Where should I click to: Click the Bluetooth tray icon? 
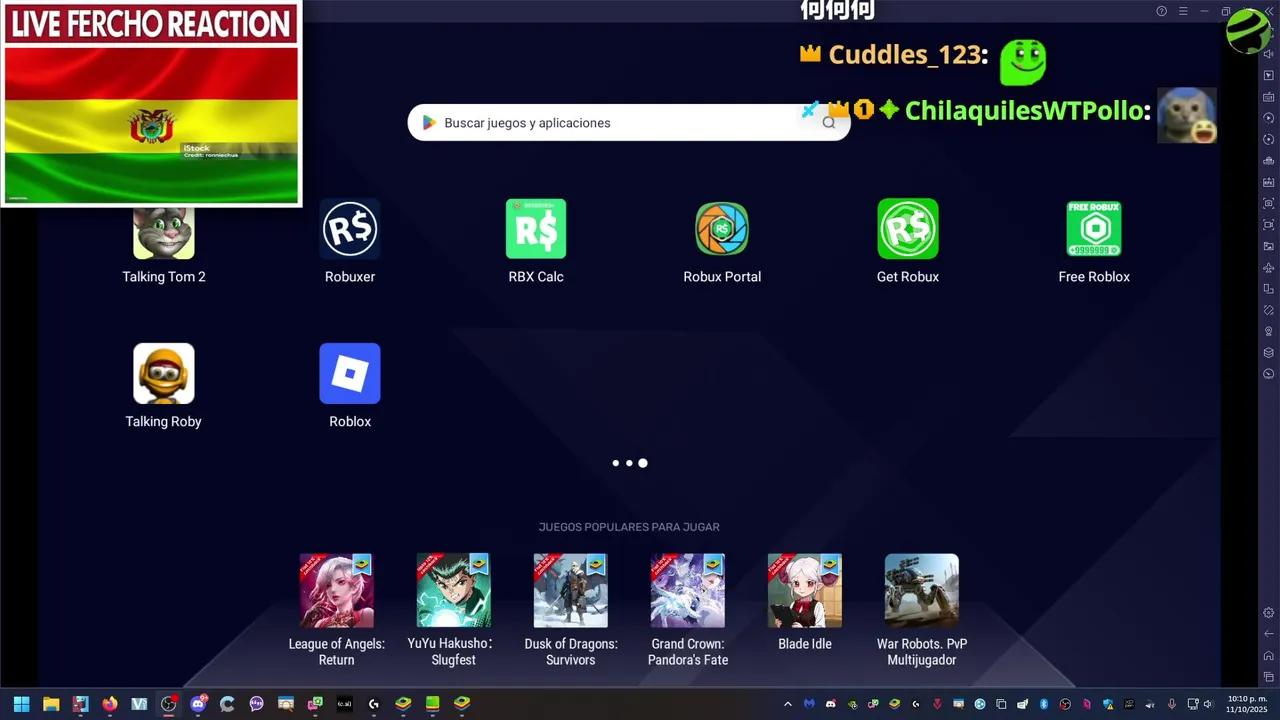coord(1044,704)
